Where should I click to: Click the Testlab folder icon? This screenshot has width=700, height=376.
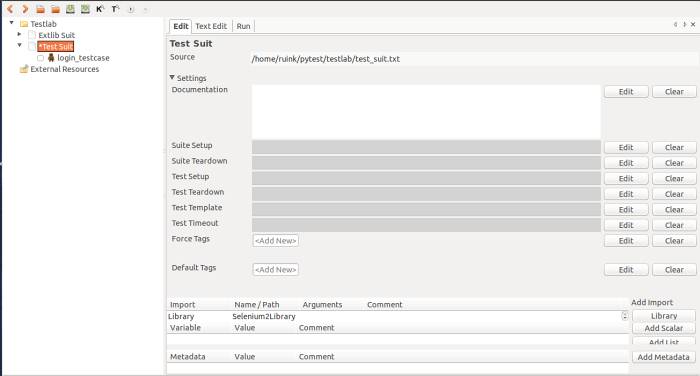24,24
